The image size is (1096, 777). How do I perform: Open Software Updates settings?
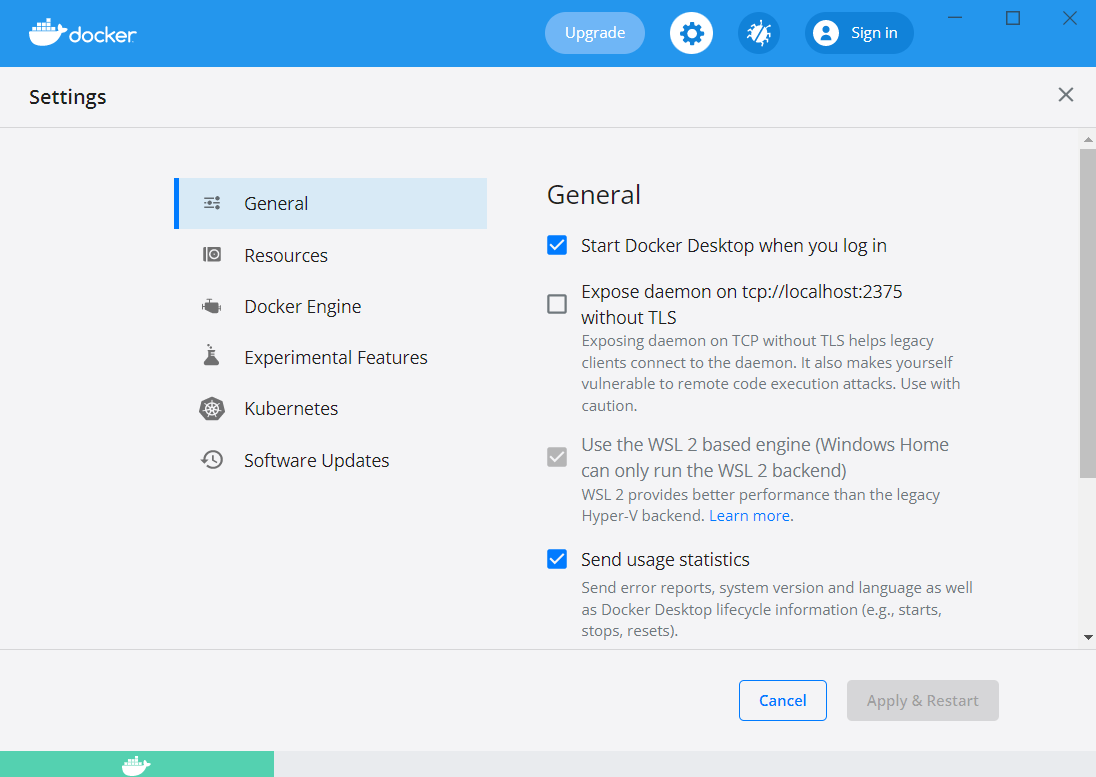331,460
